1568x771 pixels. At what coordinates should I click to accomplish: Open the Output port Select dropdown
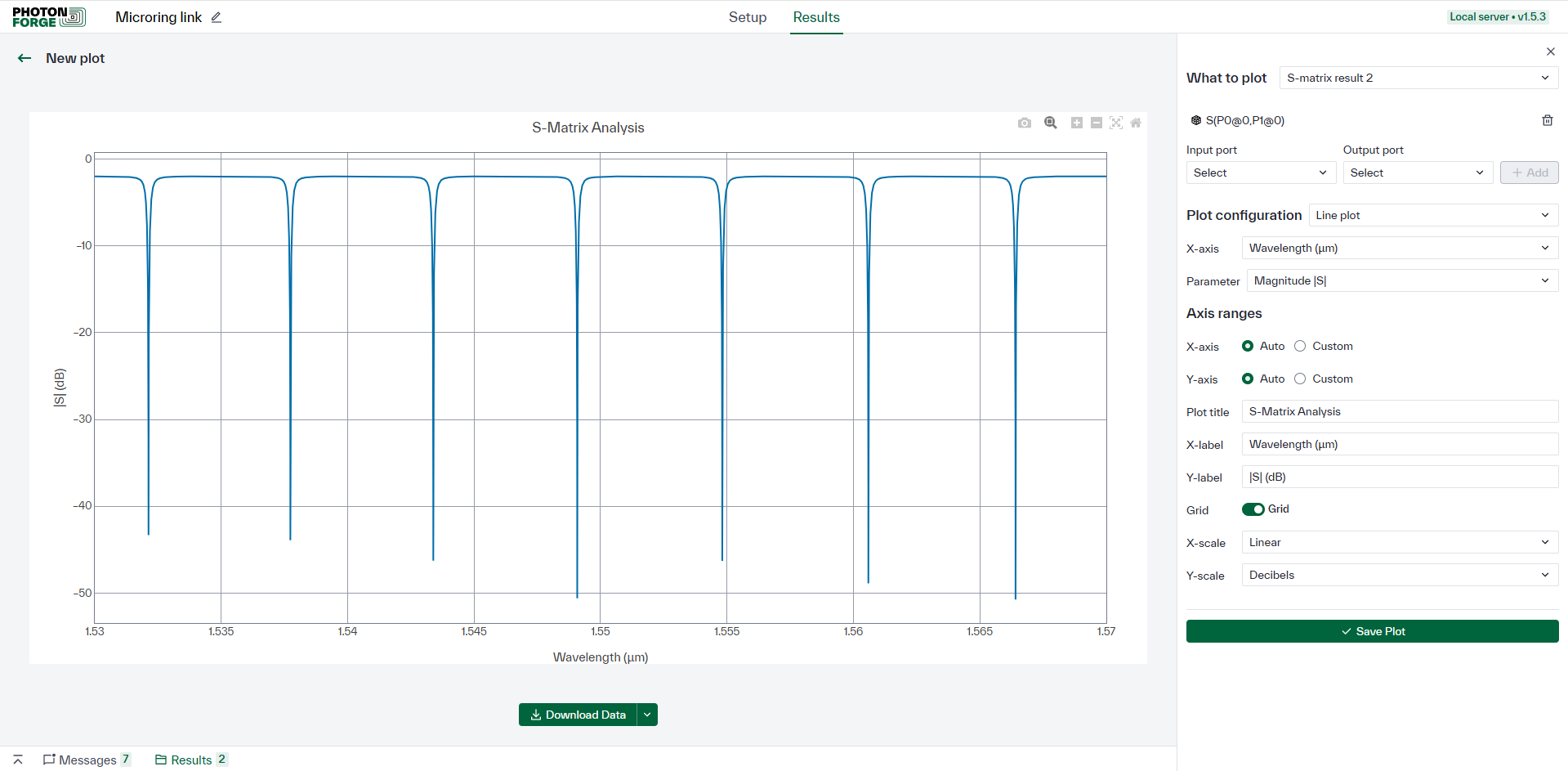(1418, 173)
